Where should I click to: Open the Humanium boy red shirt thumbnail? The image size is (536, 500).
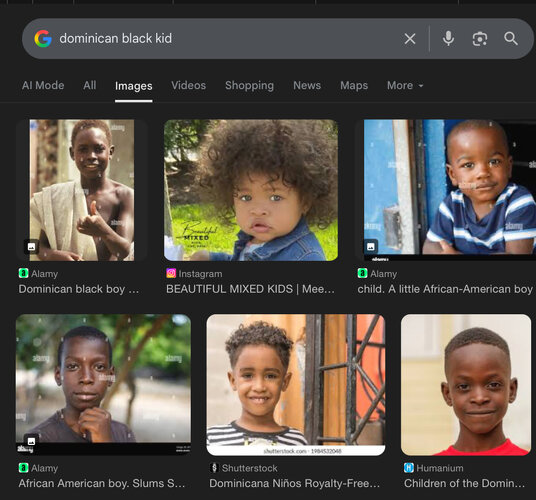(466, 385)
